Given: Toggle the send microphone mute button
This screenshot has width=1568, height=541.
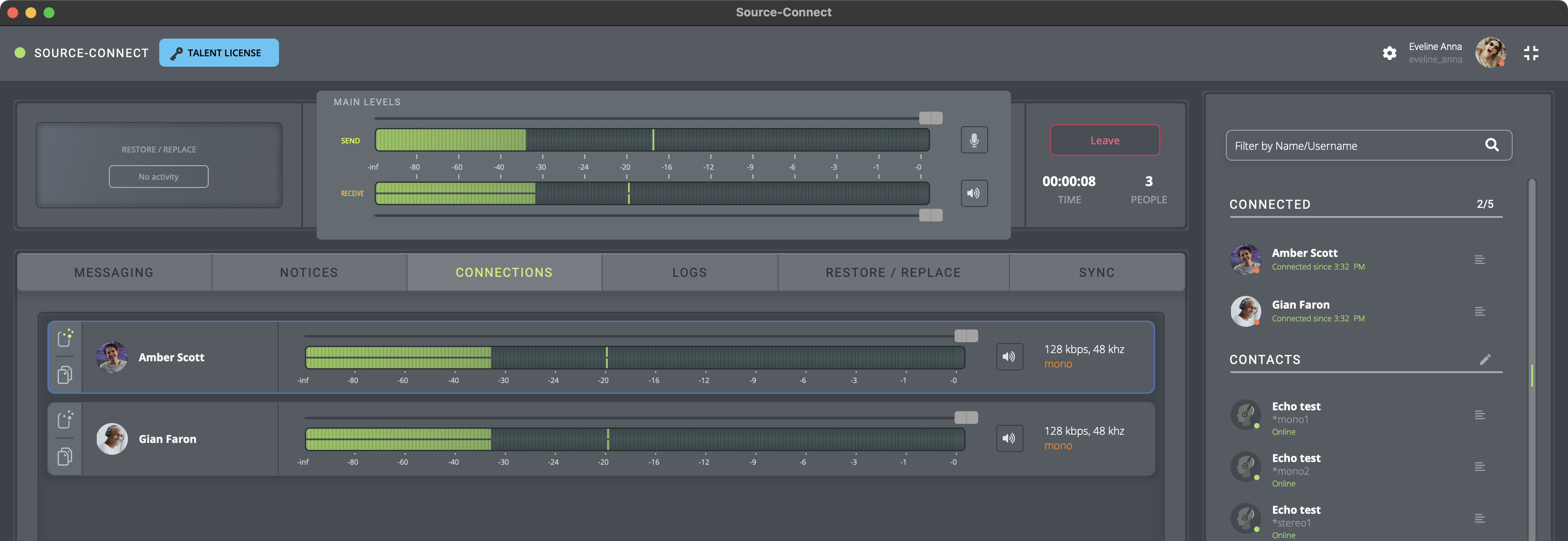Looking at the screenshot, I should coord(974,140).
